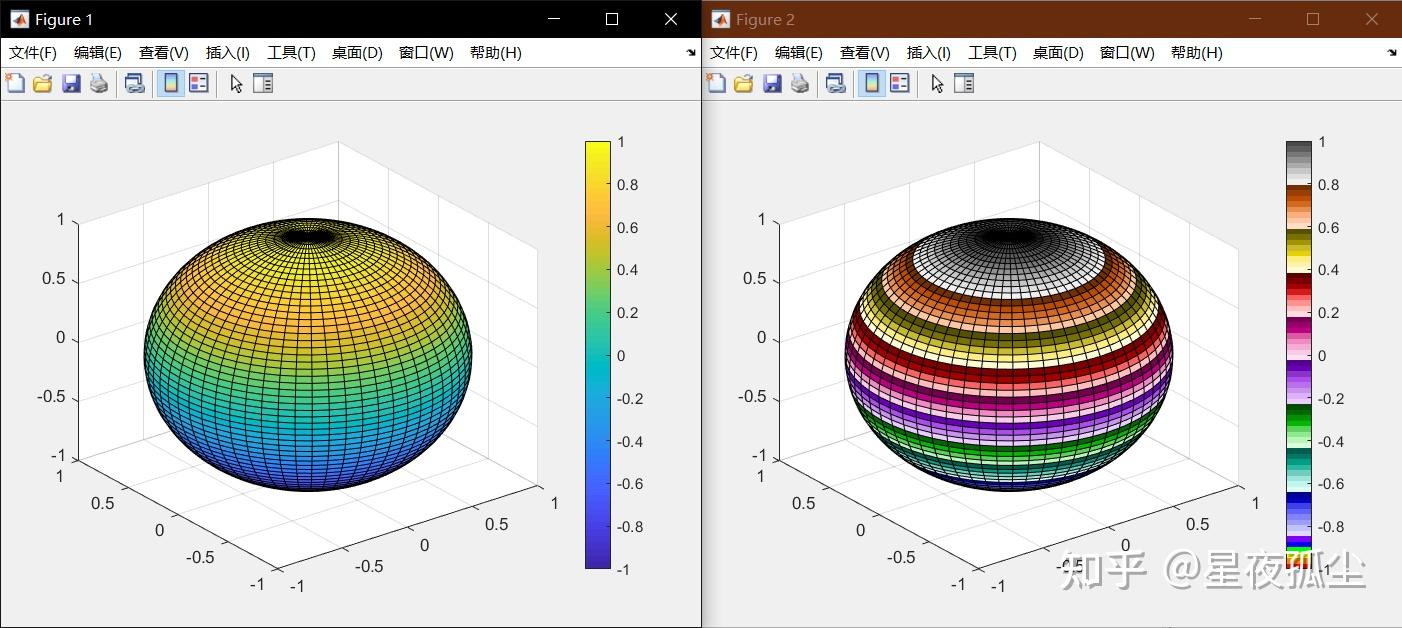Click the Print Figure icon in Figure 1

tap(97, 83)
